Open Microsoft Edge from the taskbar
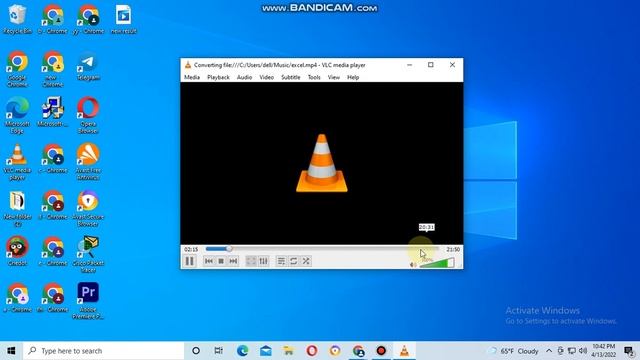 pos(242,351)
